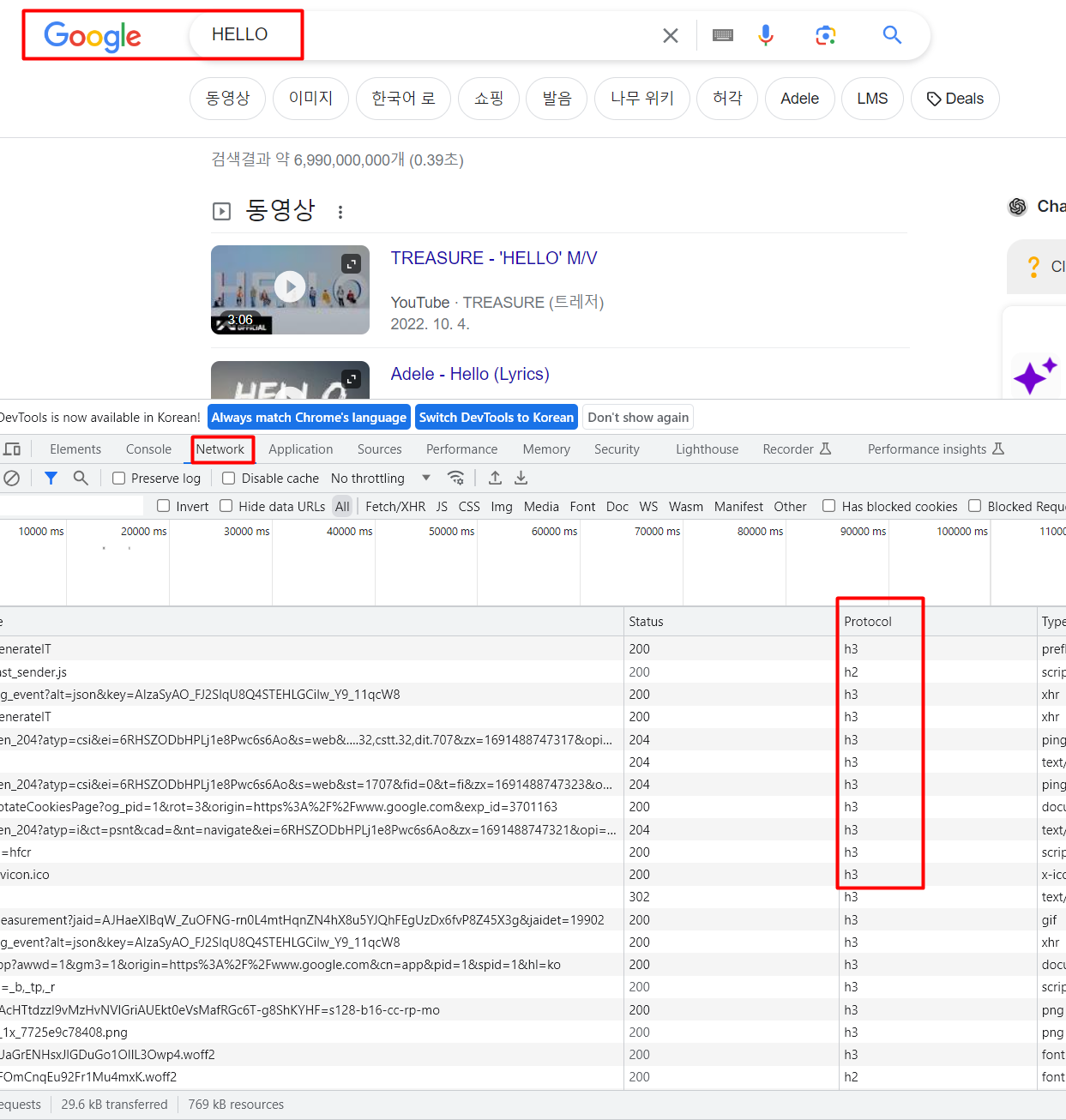Open Adele - Hello (Lyrics) link
The width and height of the screenshot is (1066, 1120).
[x=470, y=374]
